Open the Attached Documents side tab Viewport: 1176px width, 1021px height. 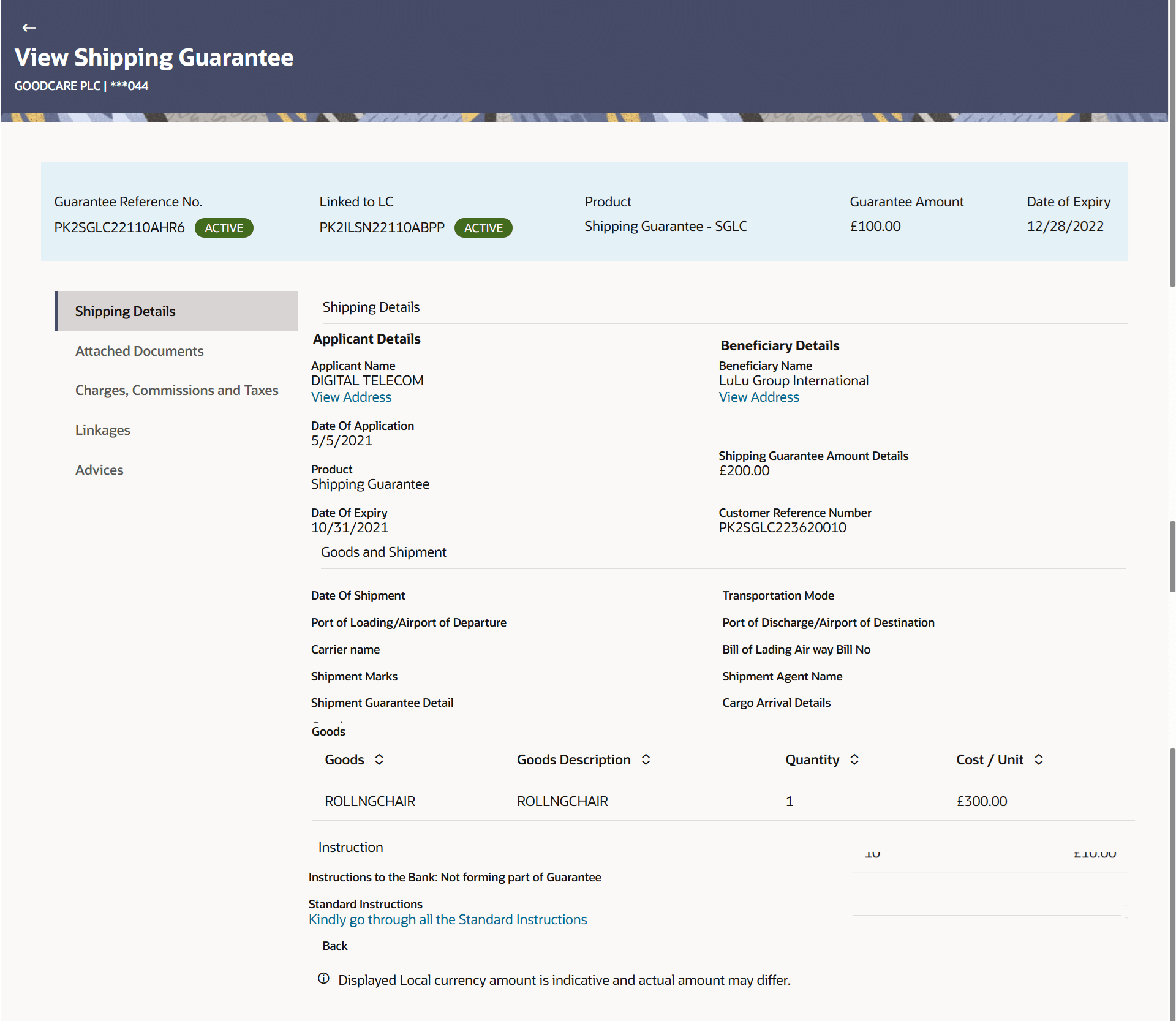tap(139, 351)
